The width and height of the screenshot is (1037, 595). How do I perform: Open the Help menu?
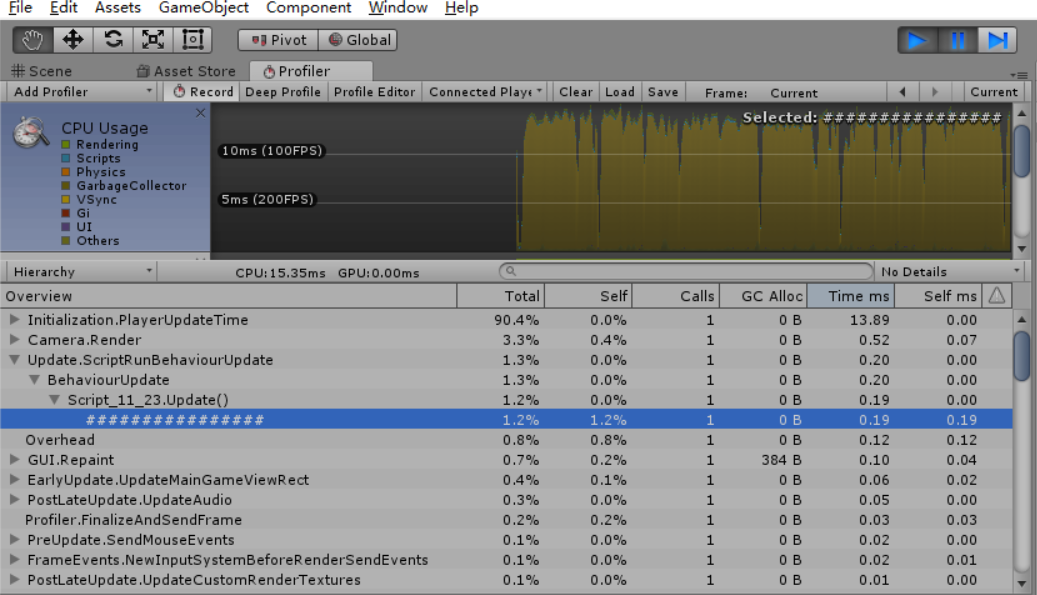click(x=461, y=8)
